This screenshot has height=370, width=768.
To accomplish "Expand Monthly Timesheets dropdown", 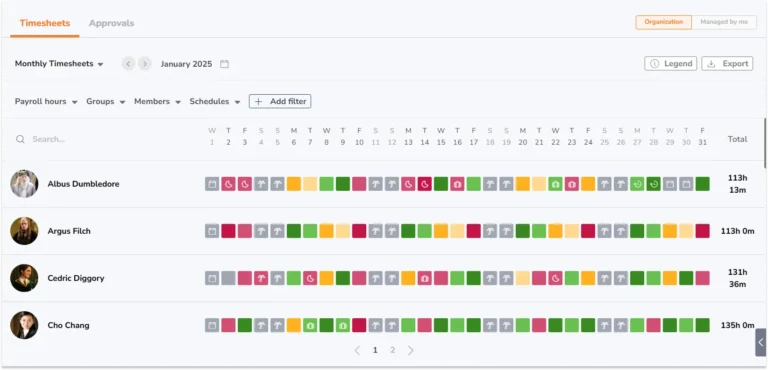I will coord(59,64).
